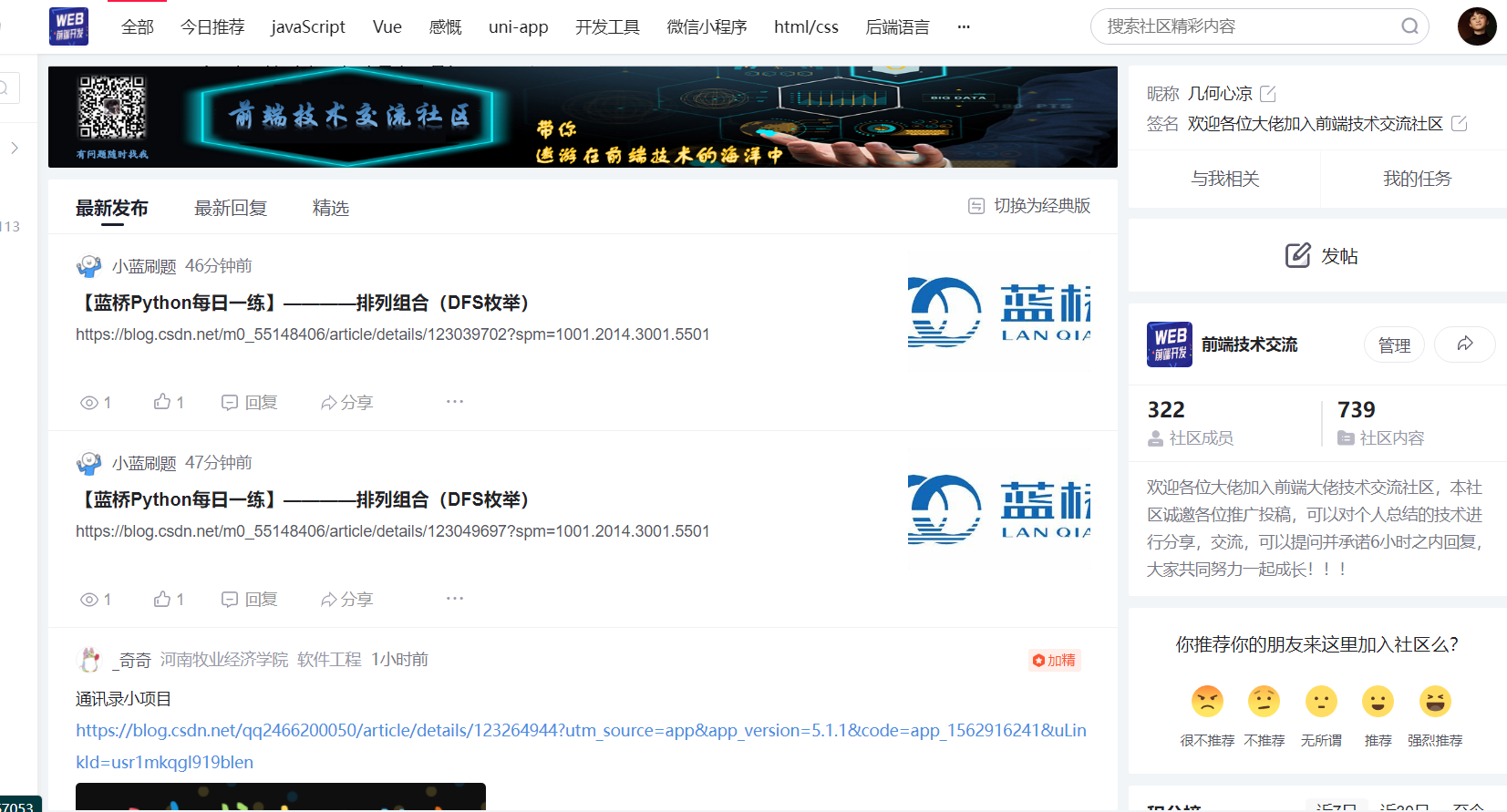The image size is (1507, 812).
Task: Edit nickname 几何心凉 with pencil icon
Action: 1268,93
